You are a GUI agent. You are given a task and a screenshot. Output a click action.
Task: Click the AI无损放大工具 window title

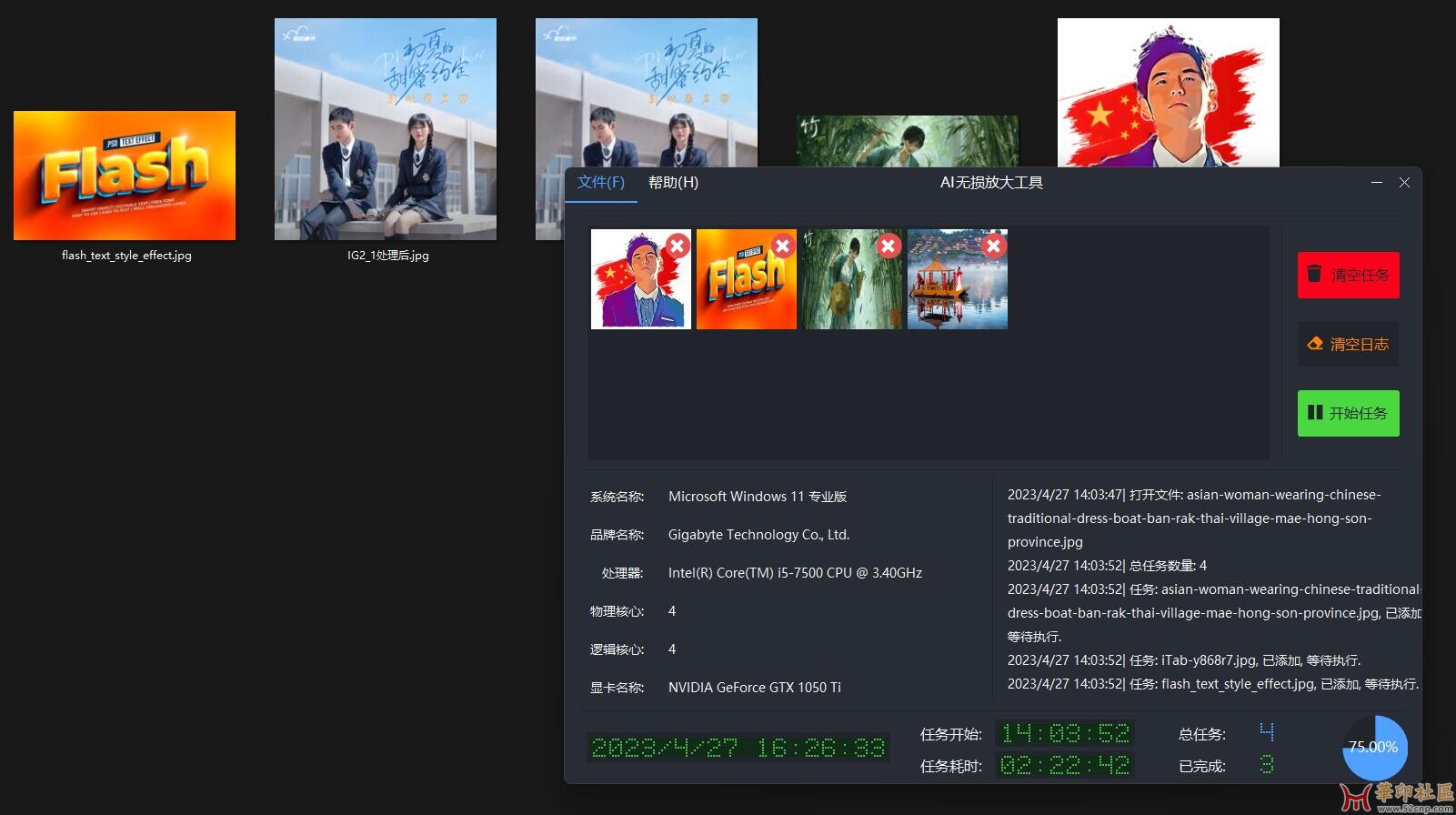(x=991, y=183)
